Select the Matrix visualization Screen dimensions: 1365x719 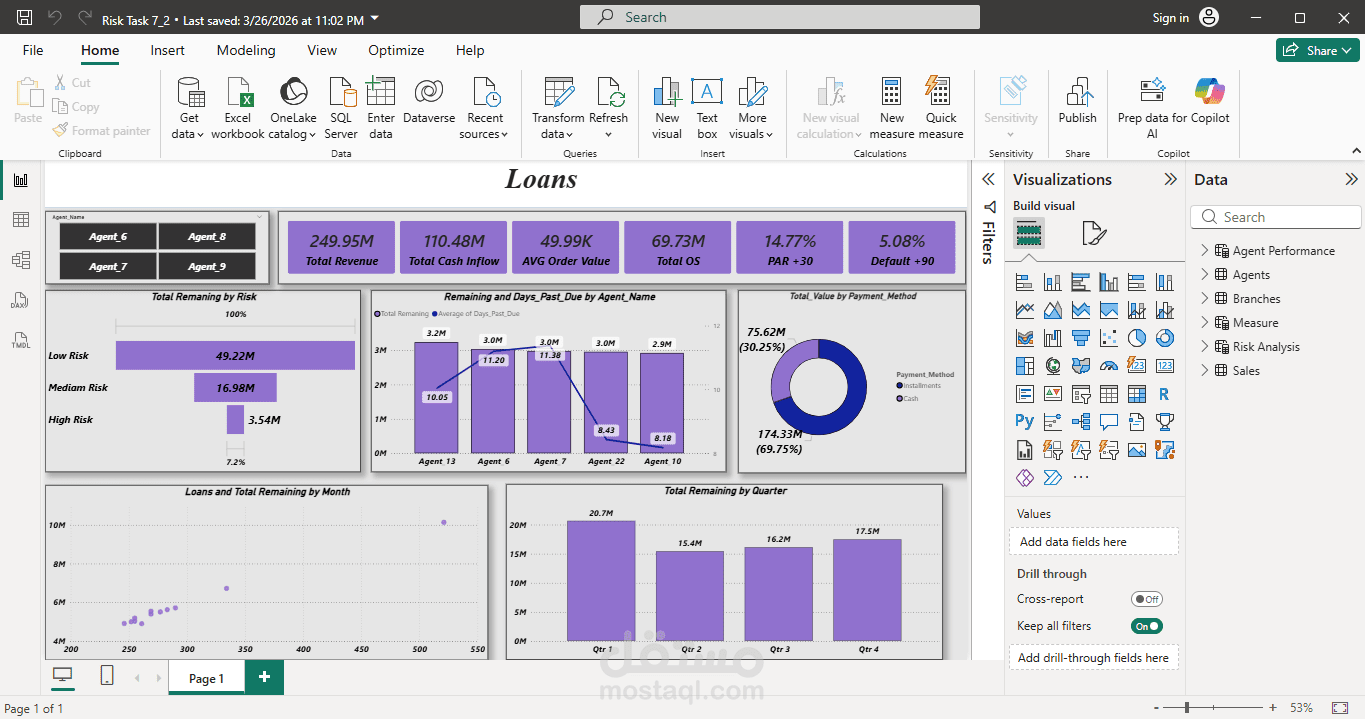pos(1136,394)
